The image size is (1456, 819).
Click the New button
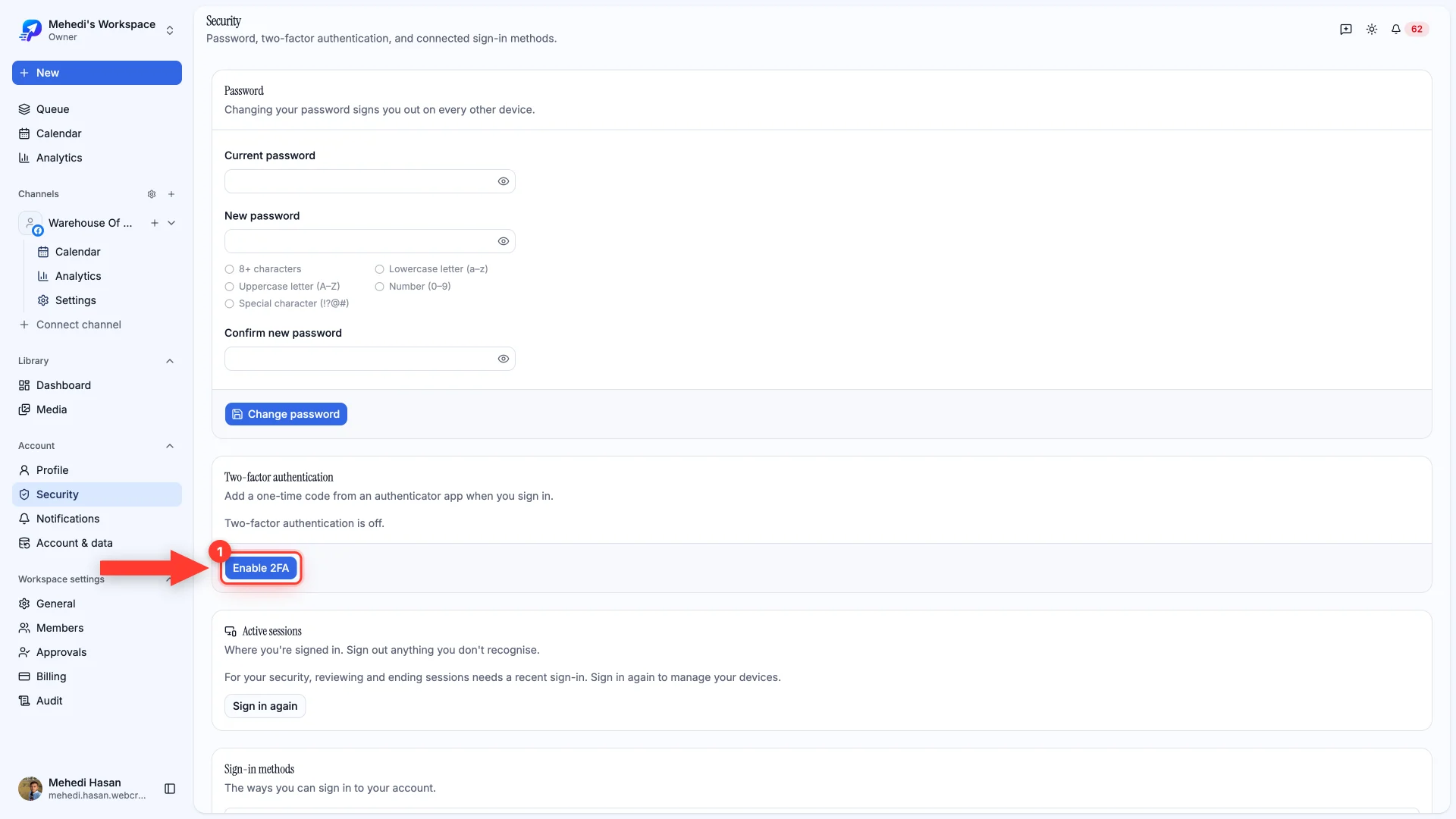pos(97,73)
